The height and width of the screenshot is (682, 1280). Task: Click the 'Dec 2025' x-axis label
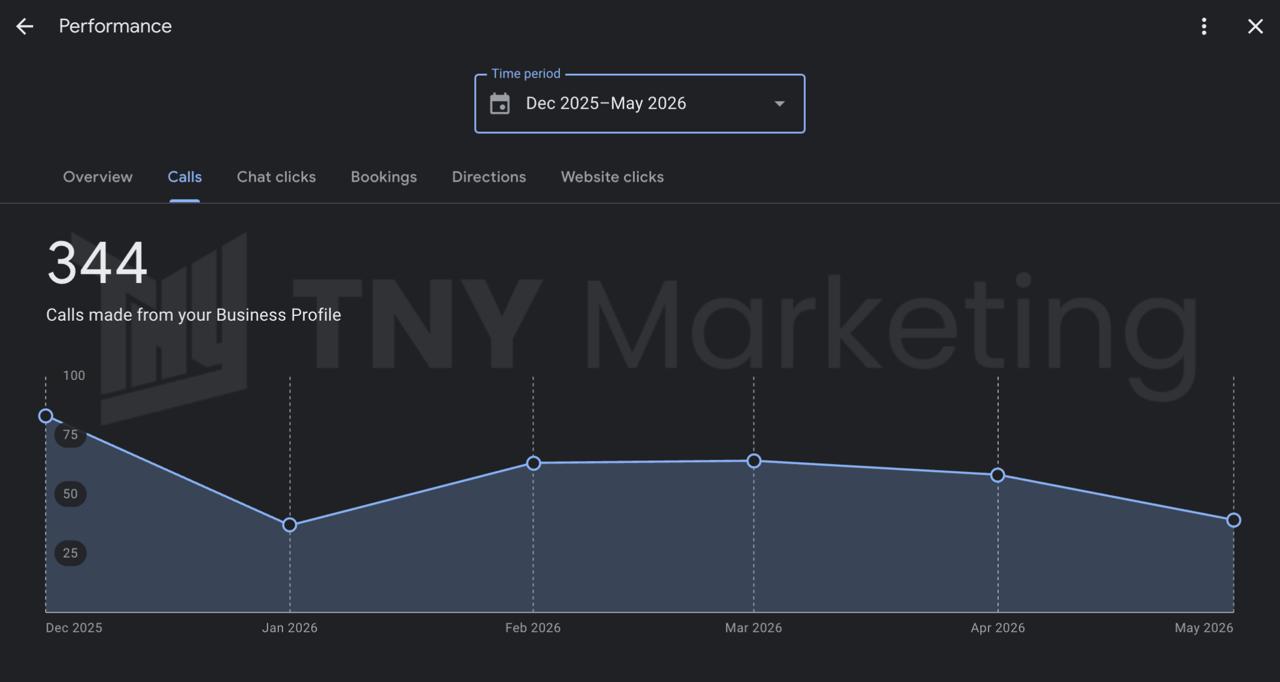74,628
